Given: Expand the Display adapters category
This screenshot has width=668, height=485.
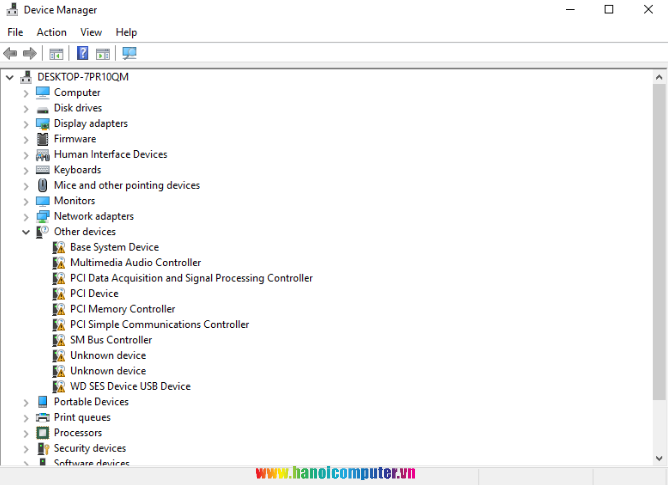Looking at the screenshot, I should pos(26,124).
